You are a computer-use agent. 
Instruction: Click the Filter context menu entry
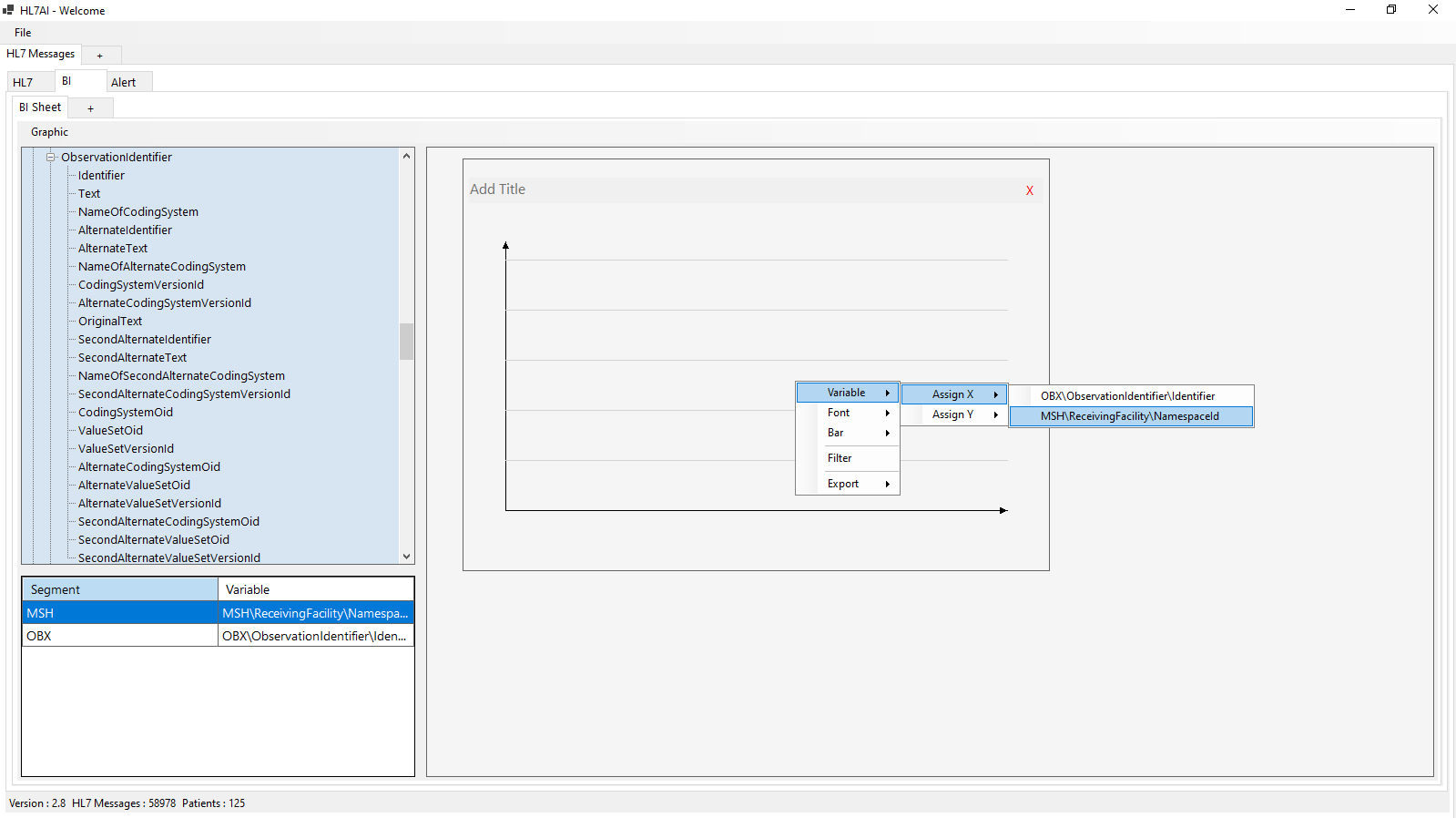point(840,458)
